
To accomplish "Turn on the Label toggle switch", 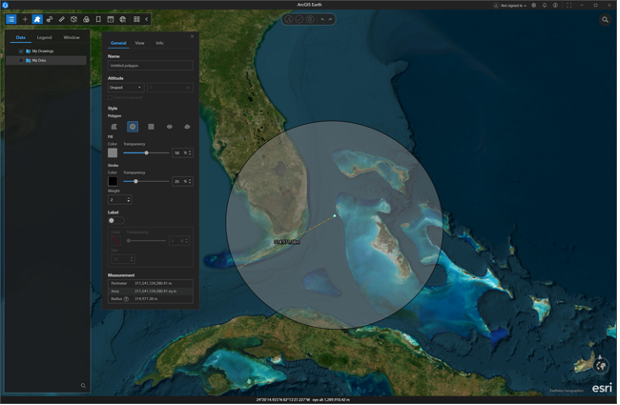I will tap(117, 221).
